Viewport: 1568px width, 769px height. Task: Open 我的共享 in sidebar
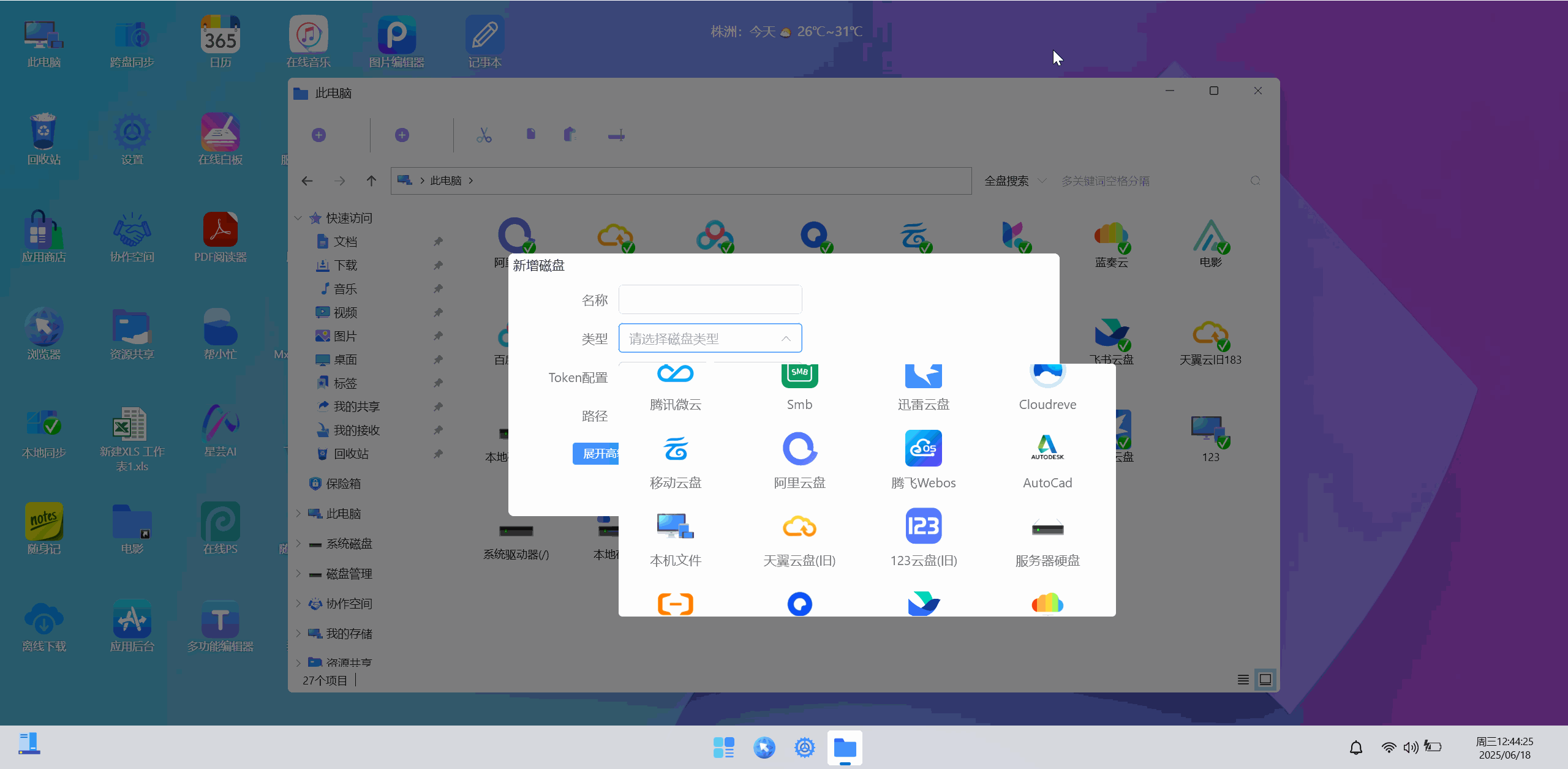tap(348, 407)
